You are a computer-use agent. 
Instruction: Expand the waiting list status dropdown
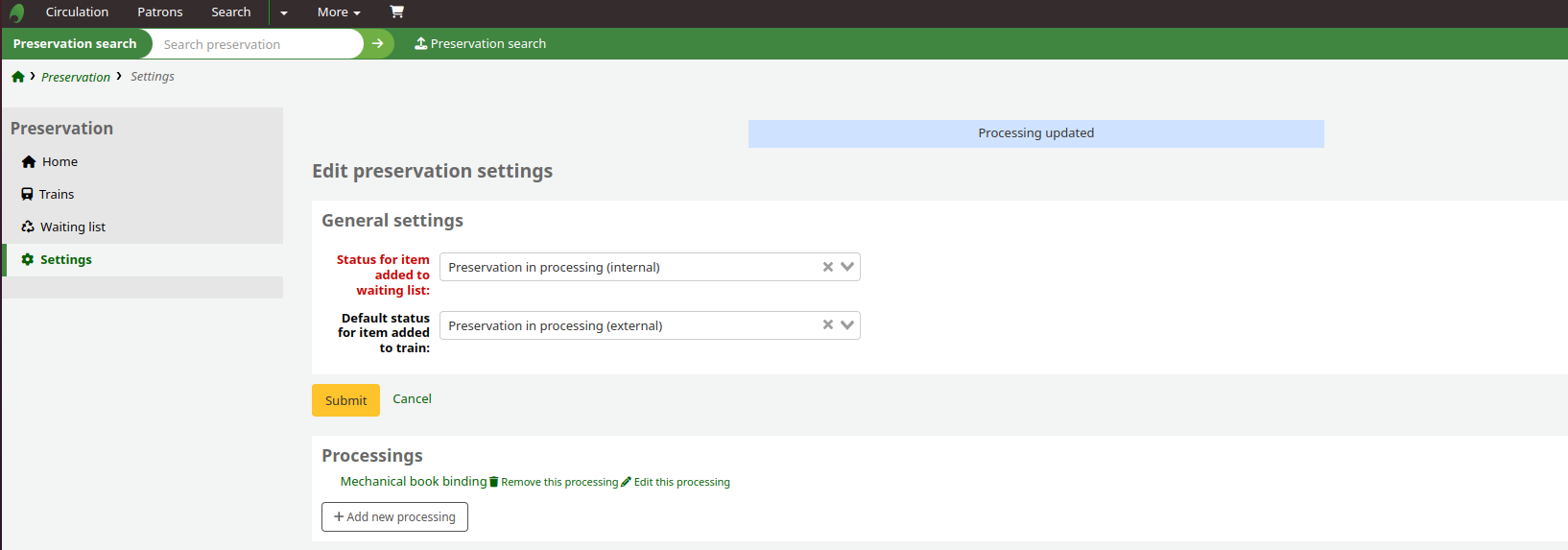(847, 267)
